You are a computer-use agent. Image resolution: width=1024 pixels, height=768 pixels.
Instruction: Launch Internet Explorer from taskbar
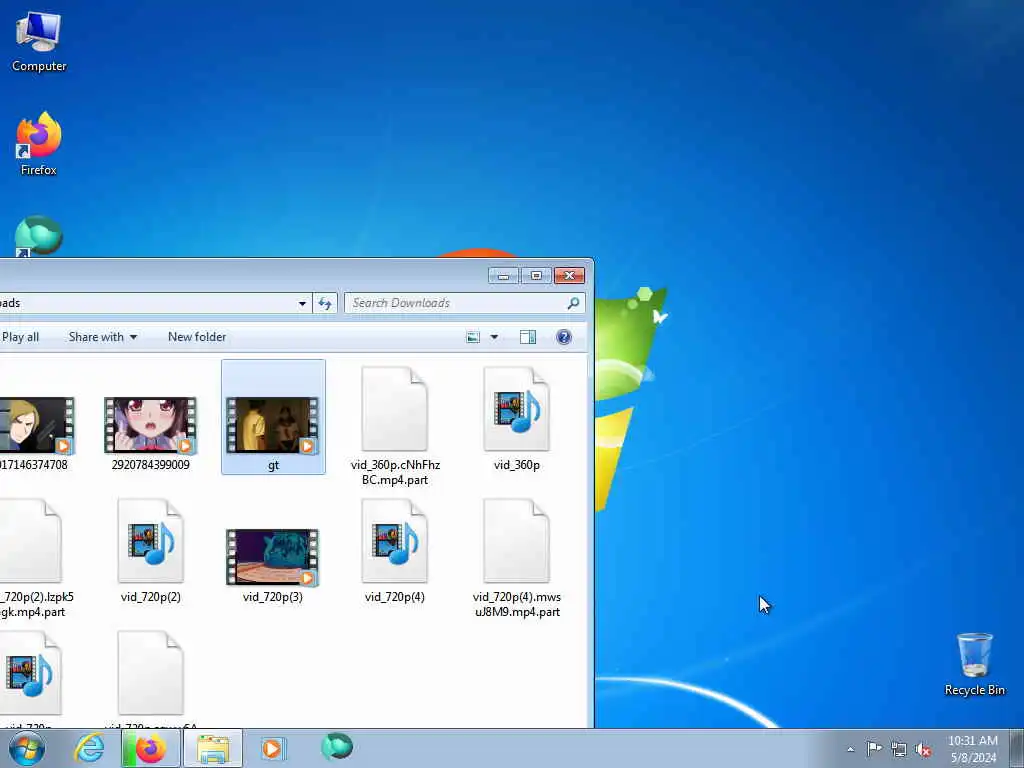[89, 748]
